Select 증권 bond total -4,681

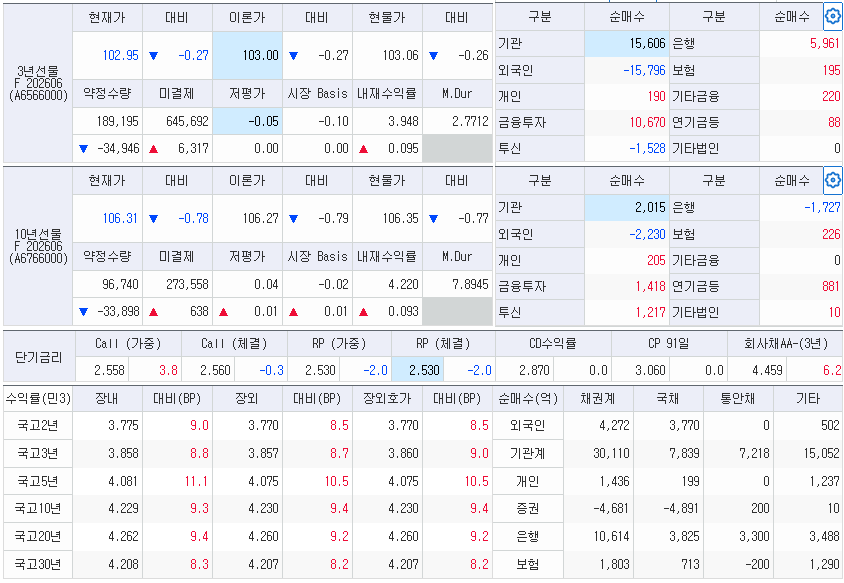coord(611,509)
